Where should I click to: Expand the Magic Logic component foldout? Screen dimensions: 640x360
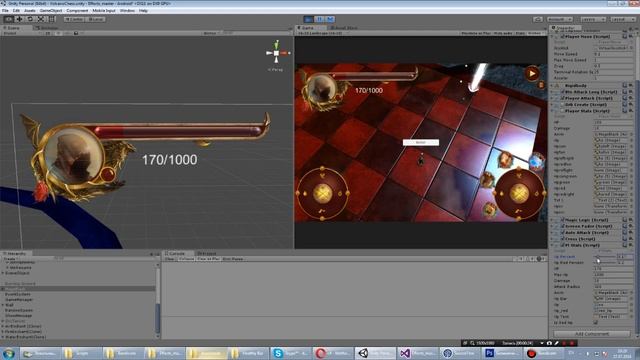552,220
